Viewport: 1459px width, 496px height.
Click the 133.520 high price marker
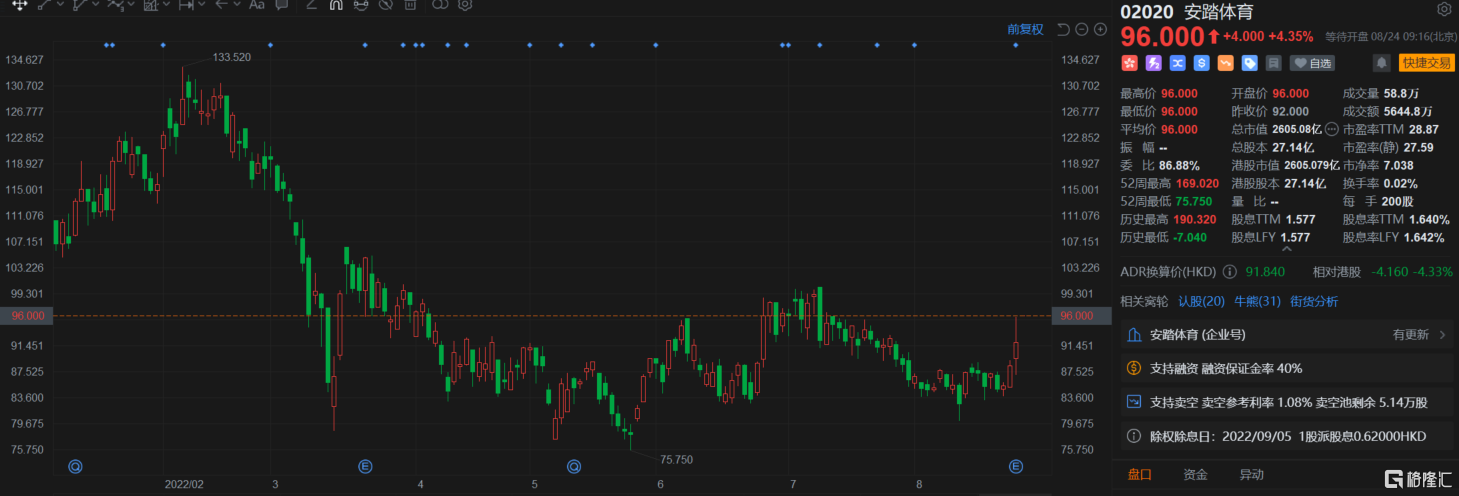(x=231, y=57)
